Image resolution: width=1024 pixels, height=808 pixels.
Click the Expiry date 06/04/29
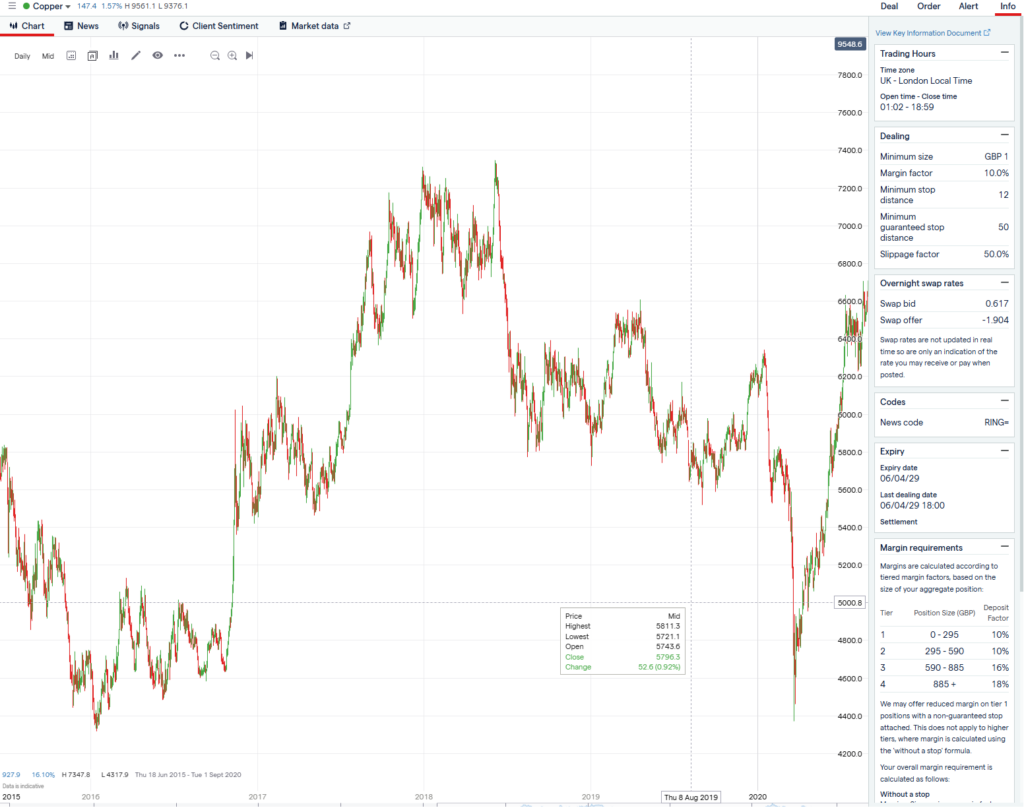899,478
